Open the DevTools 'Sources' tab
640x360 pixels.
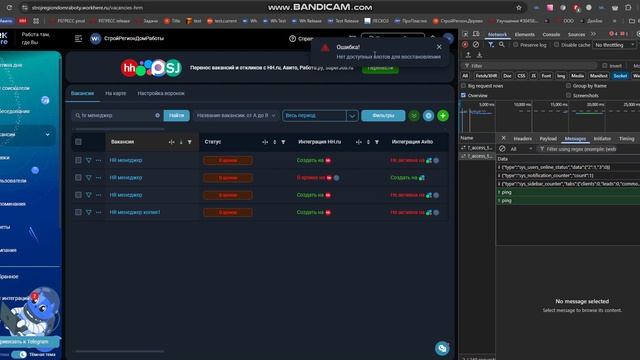pyautogui.click(x=576, y=35)
